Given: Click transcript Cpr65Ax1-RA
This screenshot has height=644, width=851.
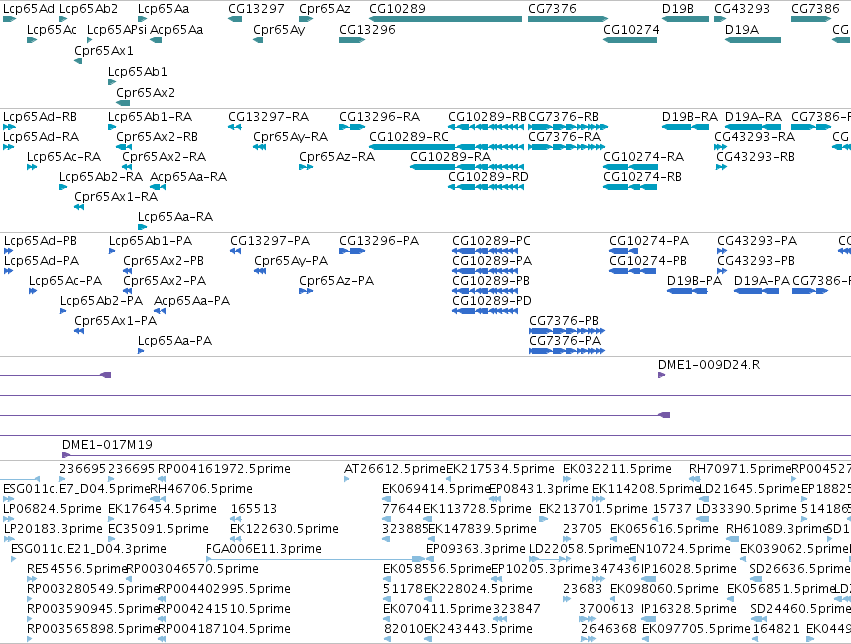Looking at the screenshot, I should 116,197.
